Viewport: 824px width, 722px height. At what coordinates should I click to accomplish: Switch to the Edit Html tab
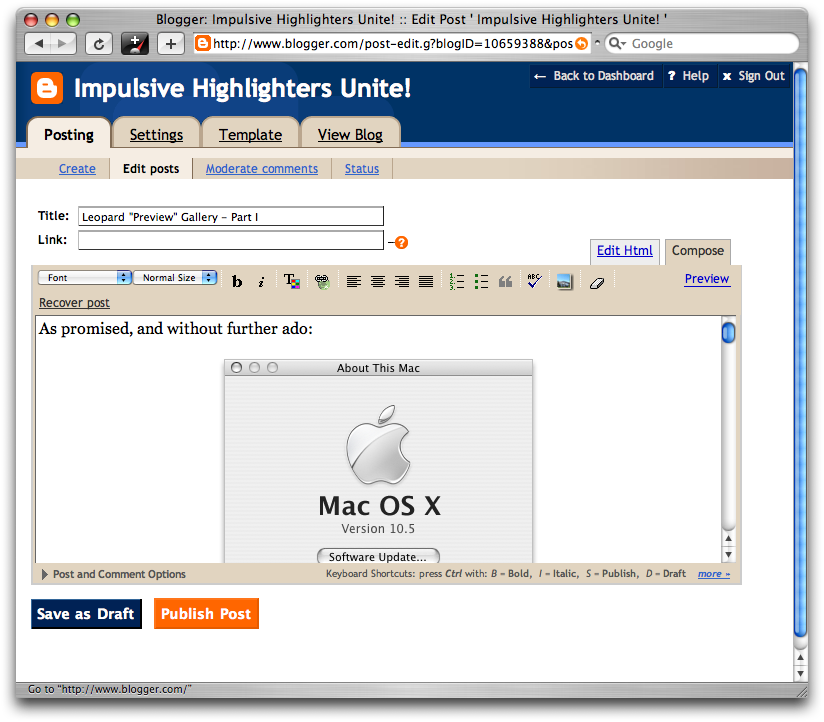(x=624, y=251)
